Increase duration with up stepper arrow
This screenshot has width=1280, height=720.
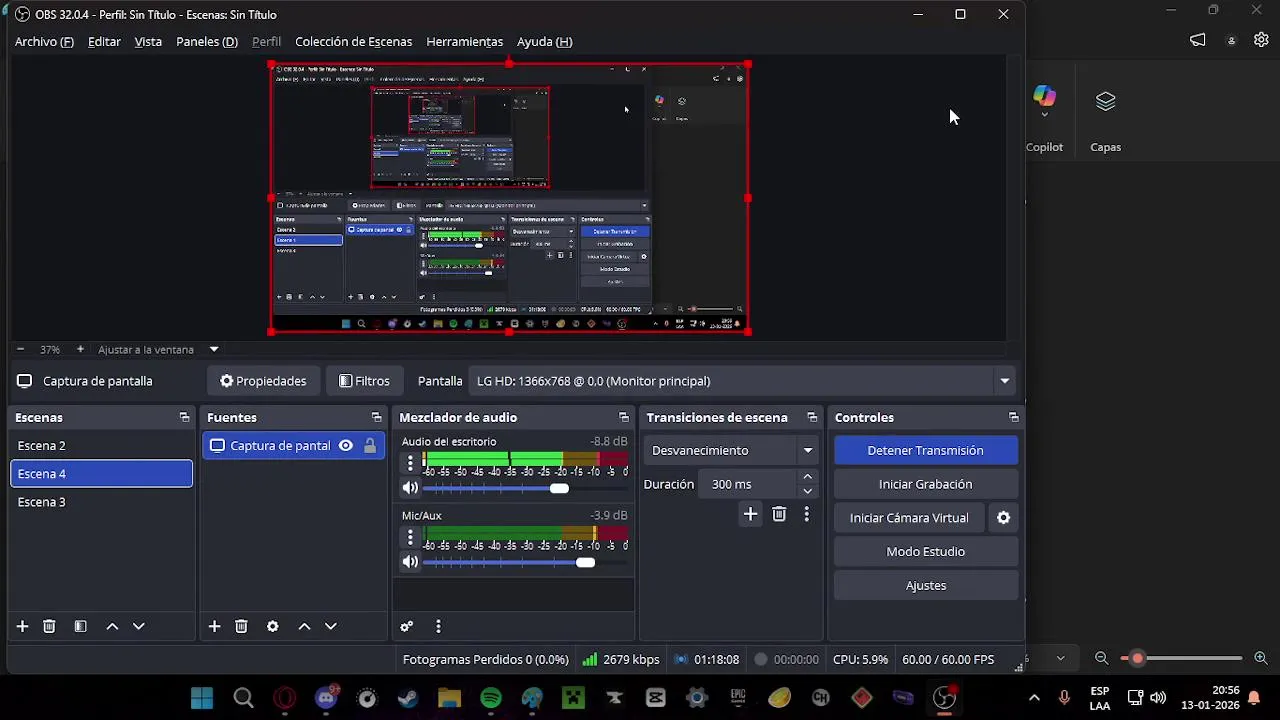[x=808, y=477]
